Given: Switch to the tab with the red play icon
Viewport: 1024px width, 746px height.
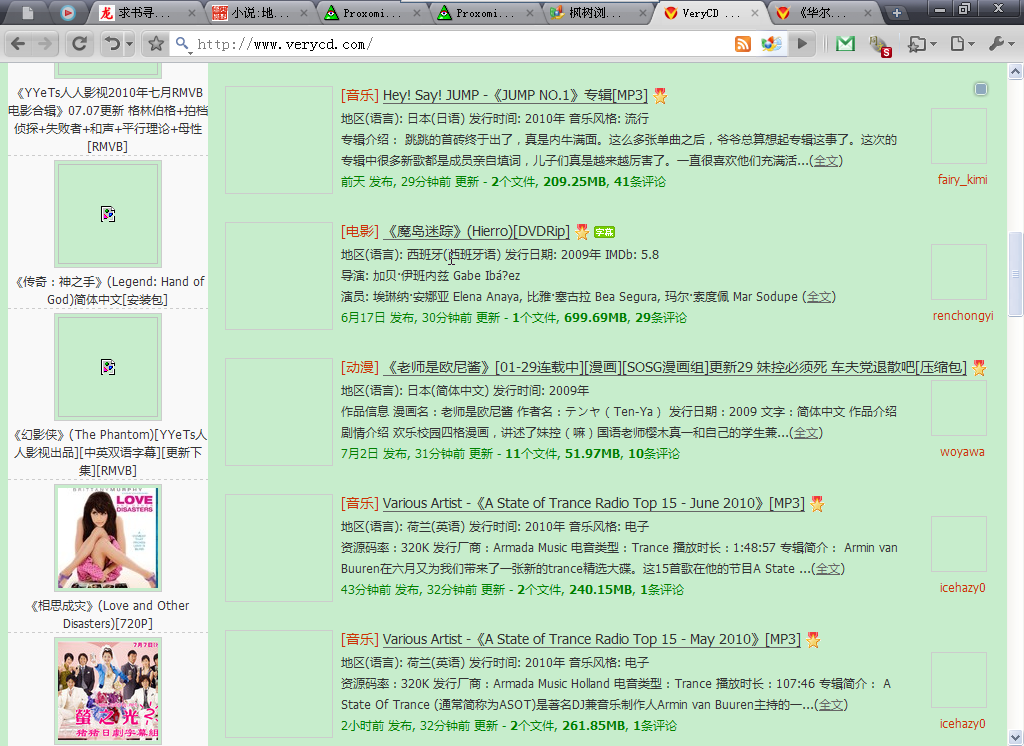Looking at the screenshot, I should point(67,13).
